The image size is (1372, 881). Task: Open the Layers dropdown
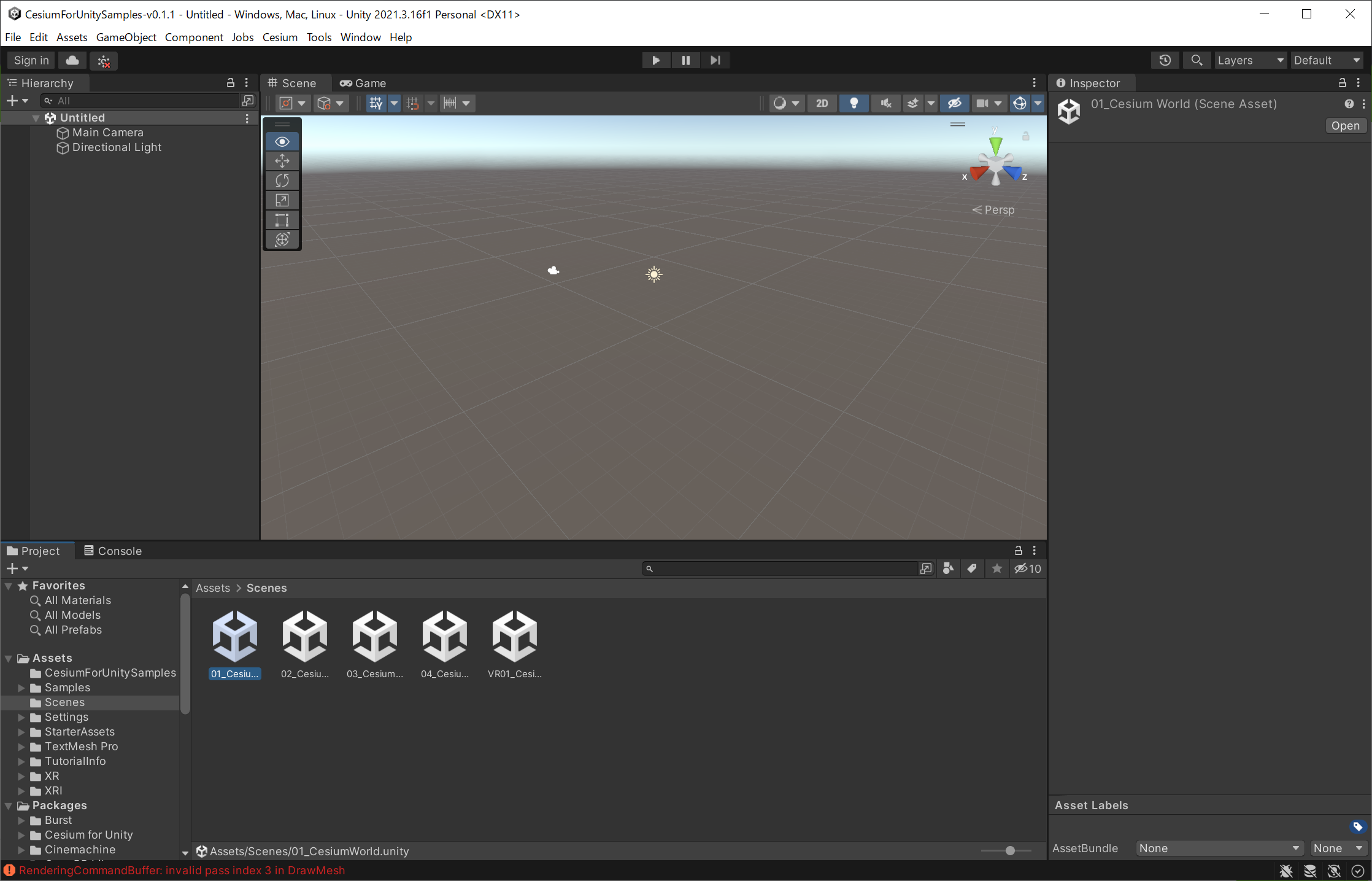coord(1250,60)
